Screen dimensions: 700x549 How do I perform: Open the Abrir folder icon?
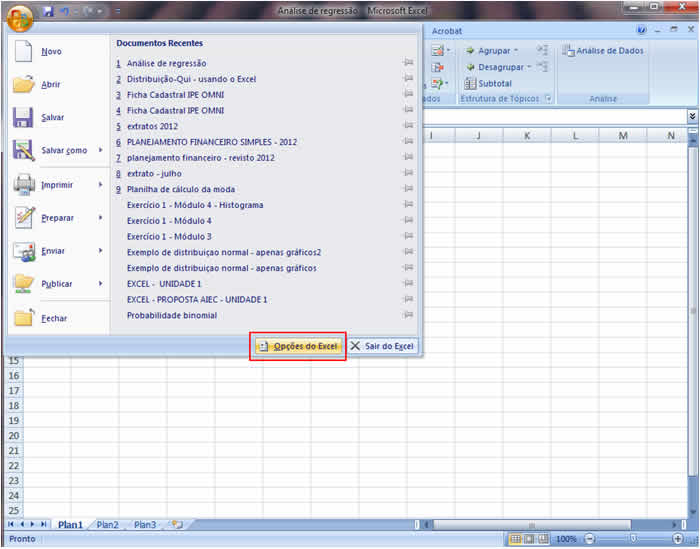click(24, 85)
